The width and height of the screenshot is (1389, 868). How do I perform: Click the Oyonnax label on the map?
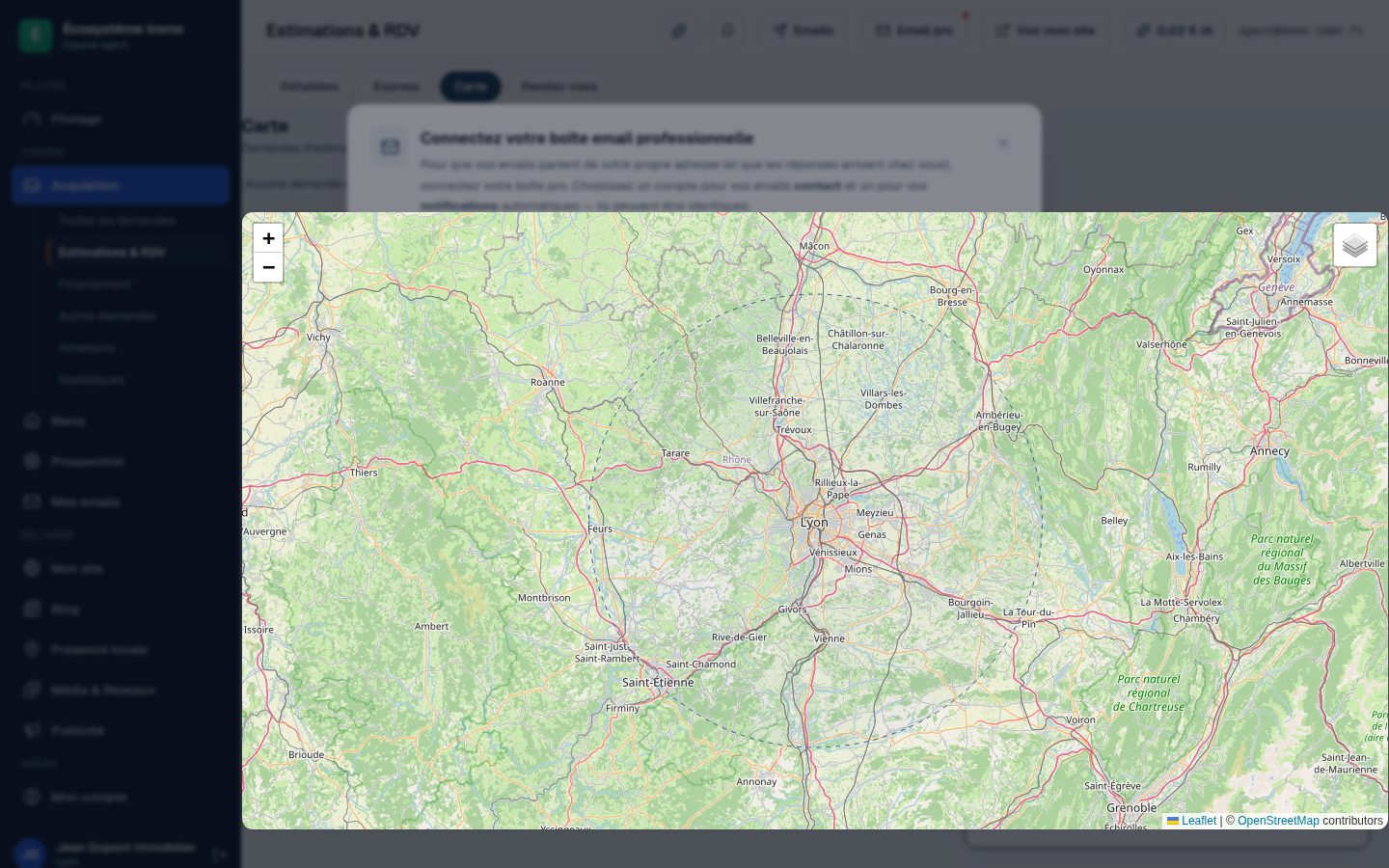pos(1103,269)
